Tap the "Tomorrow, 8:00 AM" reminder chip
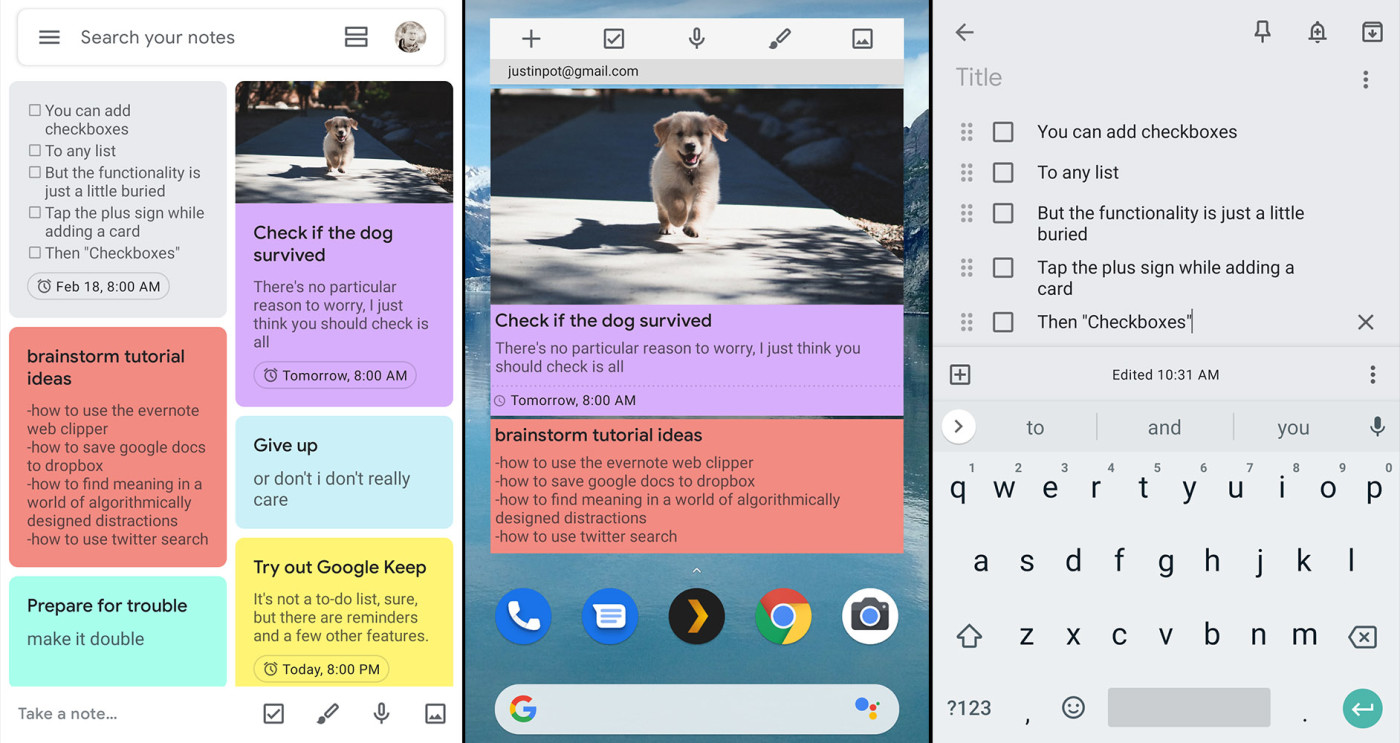 [336, 376]
